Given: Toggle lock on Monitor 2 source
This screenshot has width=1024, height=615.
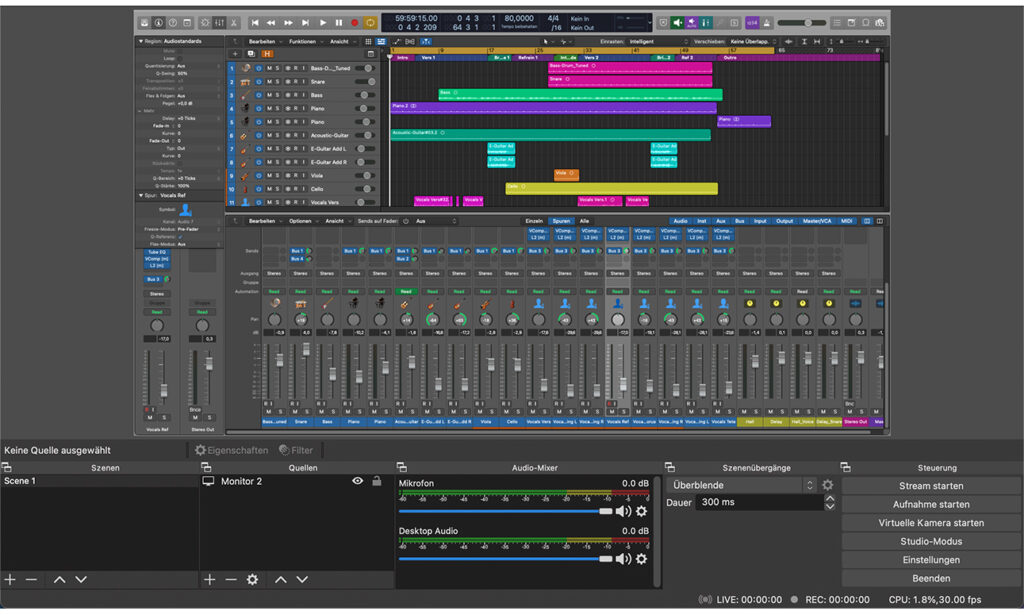Looking at the screenshot, I should [377, 481].
